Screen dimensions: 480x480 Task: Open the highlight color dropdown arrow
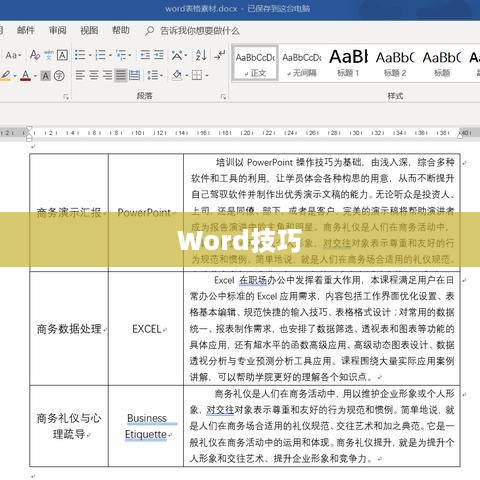(15, 76)
